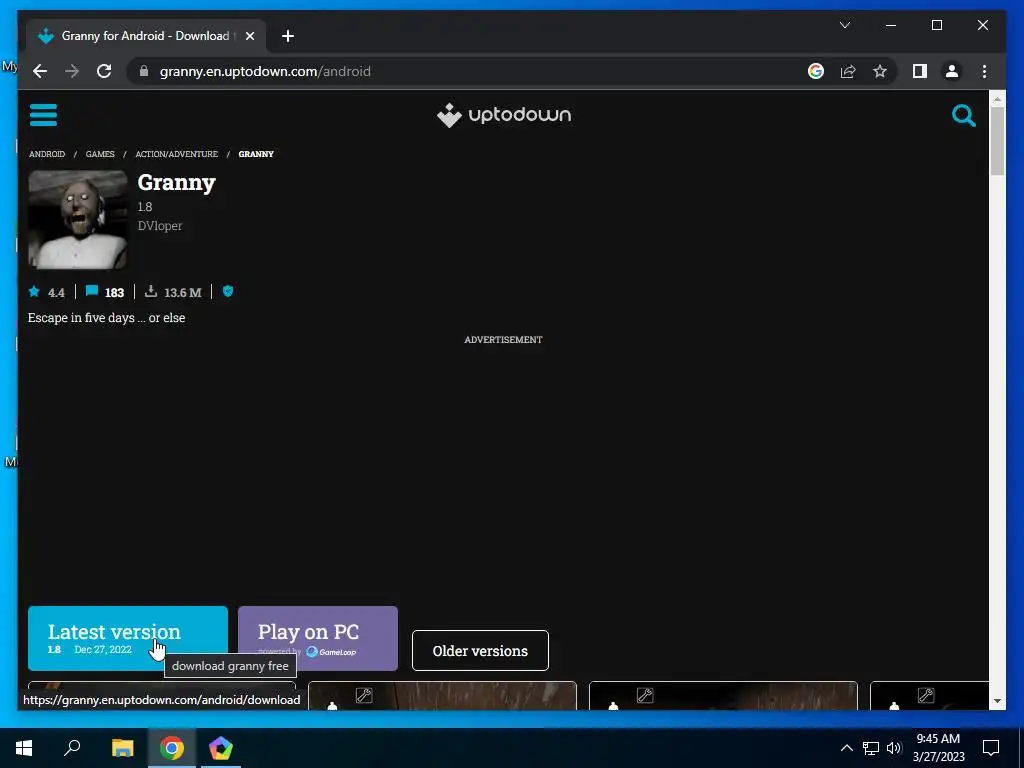Click the Uptodown search magnifier icon
The image size is (1024, 768).
(x=963, y=116)
